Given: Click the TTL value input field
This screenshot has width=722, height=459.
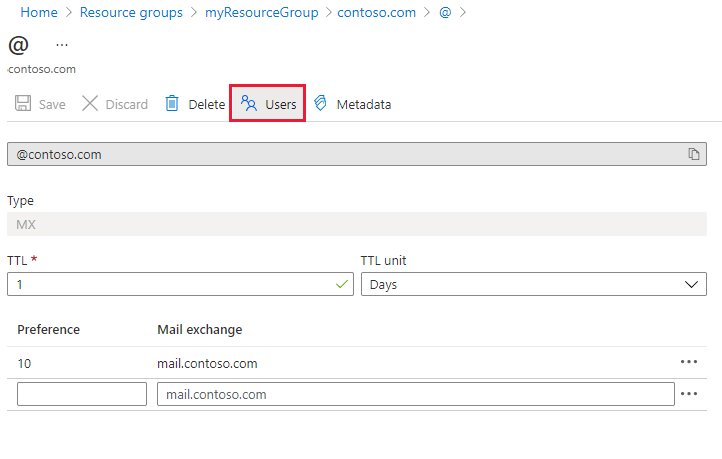Looking at the screenshot, I should tap(170, 285).
